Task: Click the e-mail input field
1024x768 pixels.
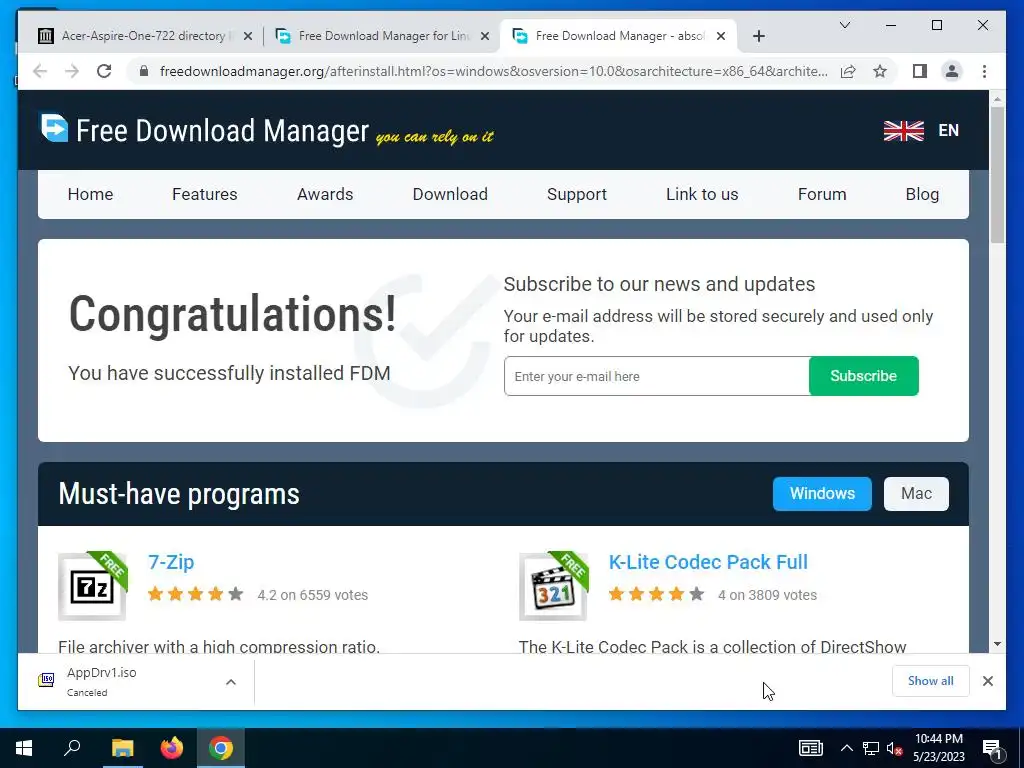Action: [x=656, y=376]
